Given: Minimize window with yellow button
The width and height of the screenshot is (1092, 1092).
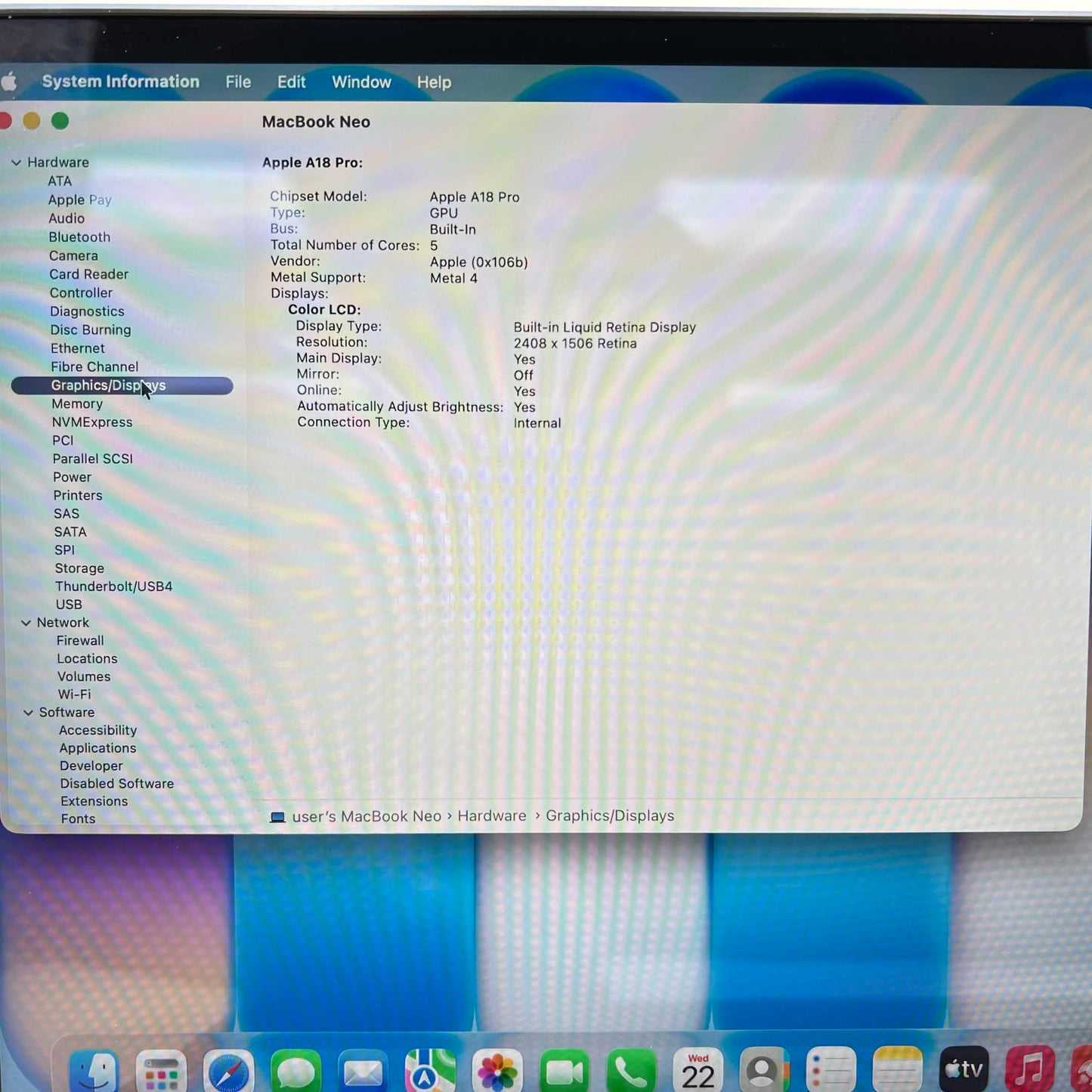Looking at the screenshot, I should (32, 121).
